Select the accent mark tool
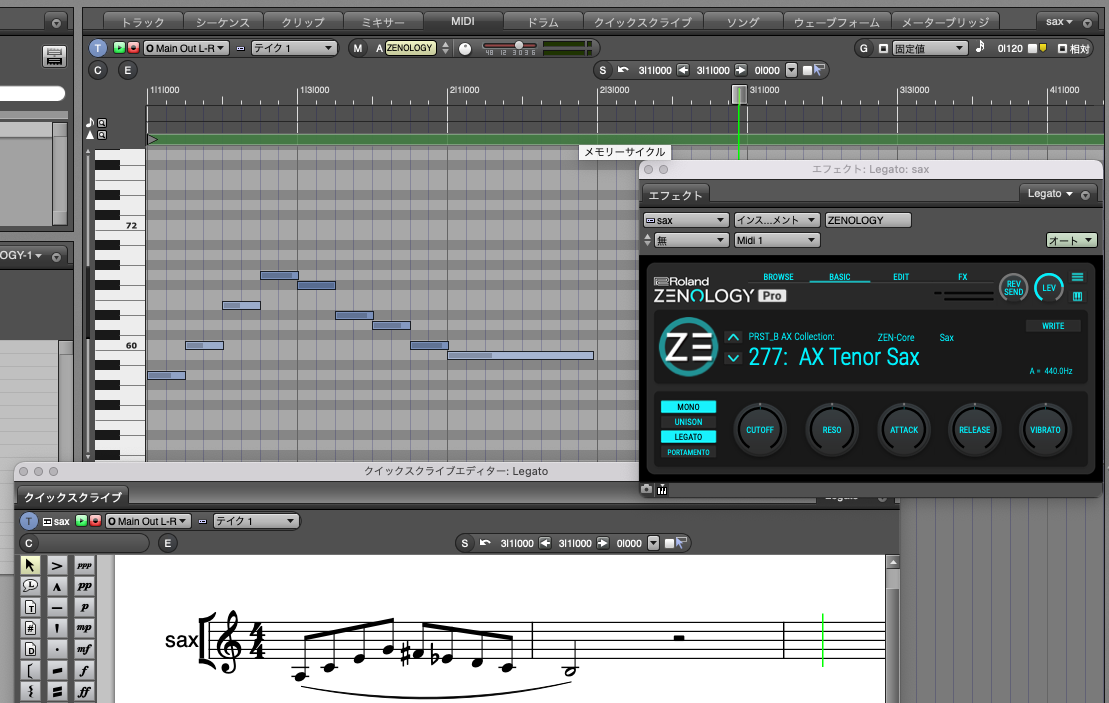Viewport: 1109px width, 703px height. click(x=57, y=565)
